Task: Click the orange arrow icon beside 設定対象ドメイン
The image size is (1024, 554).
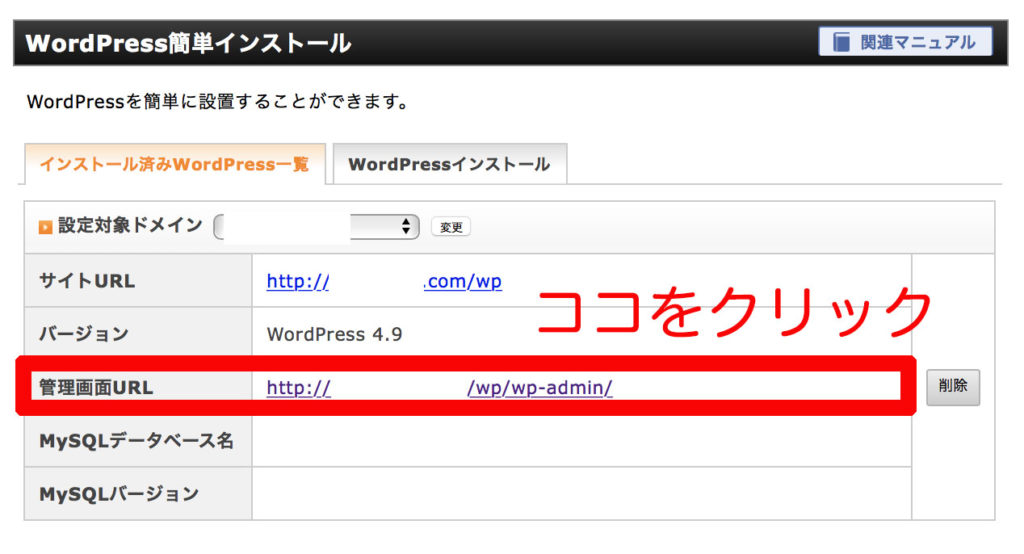Action: 45,227
